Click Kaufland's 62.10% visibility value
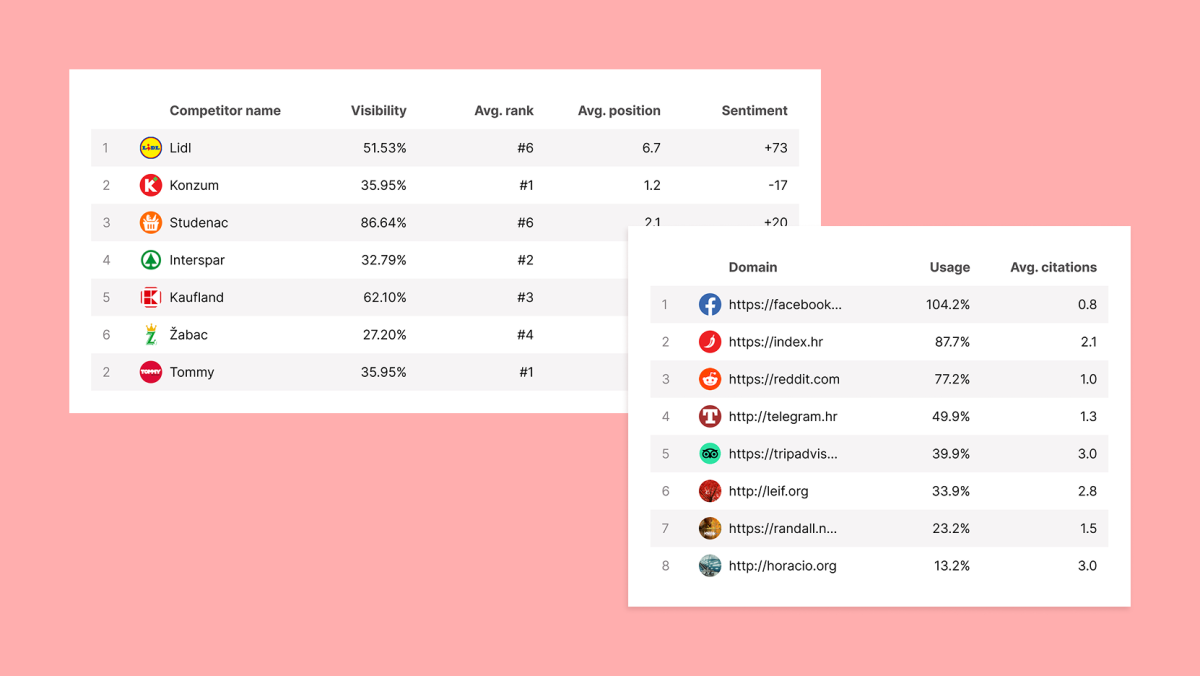 385,297
